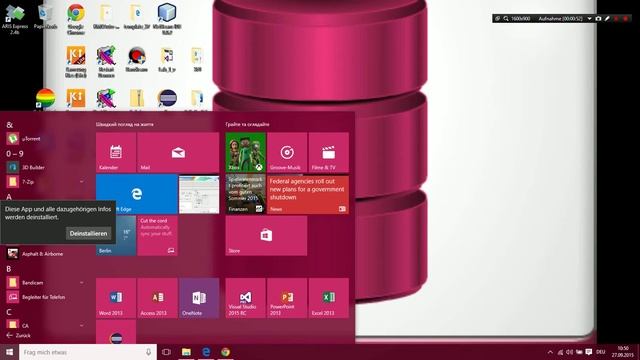
Task: Open Chrome from the taskbar
Action: (225, 352)
